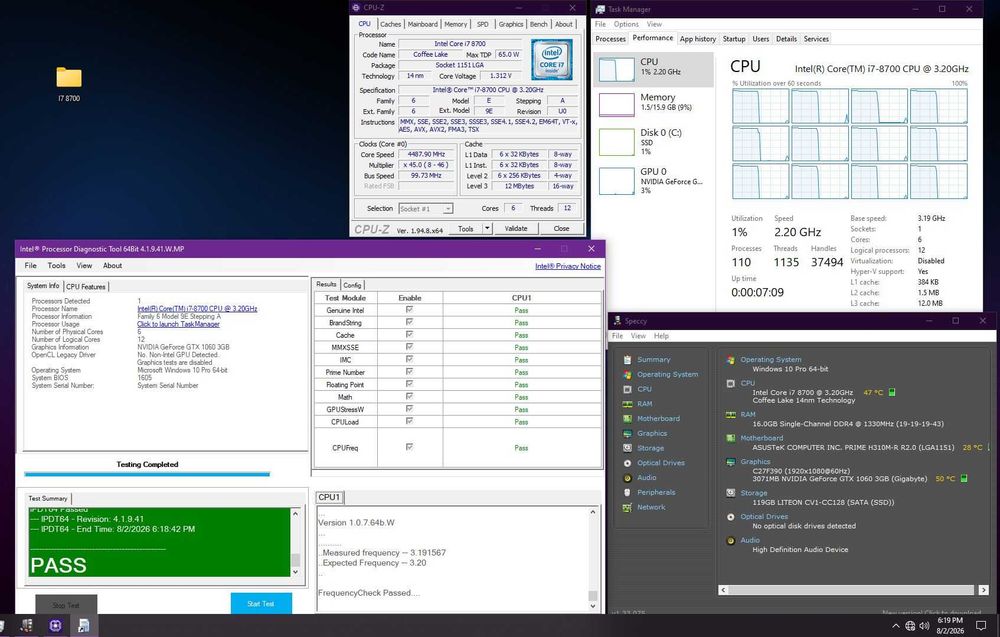Open Startup tab in Task Manager
The image size is (1000, 637).
tap(733, 39)
